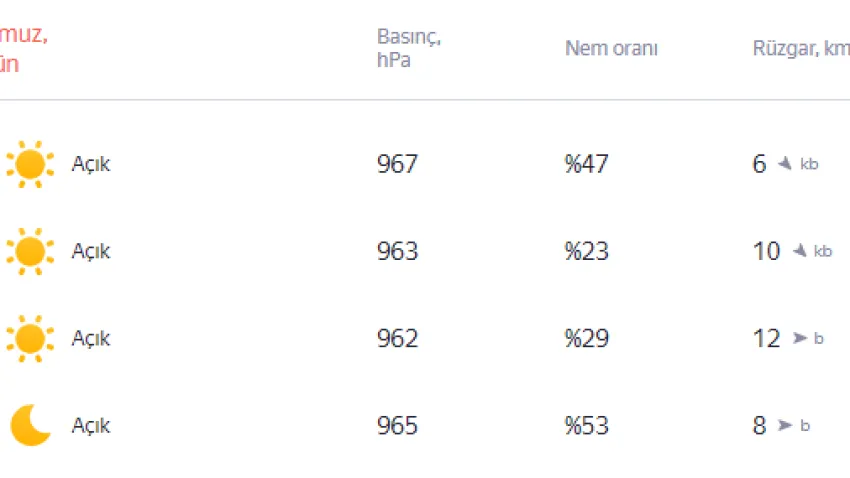This screenshot has width=850, height=478.
Task: Click the red date heading text
Action: click(23, 49)
